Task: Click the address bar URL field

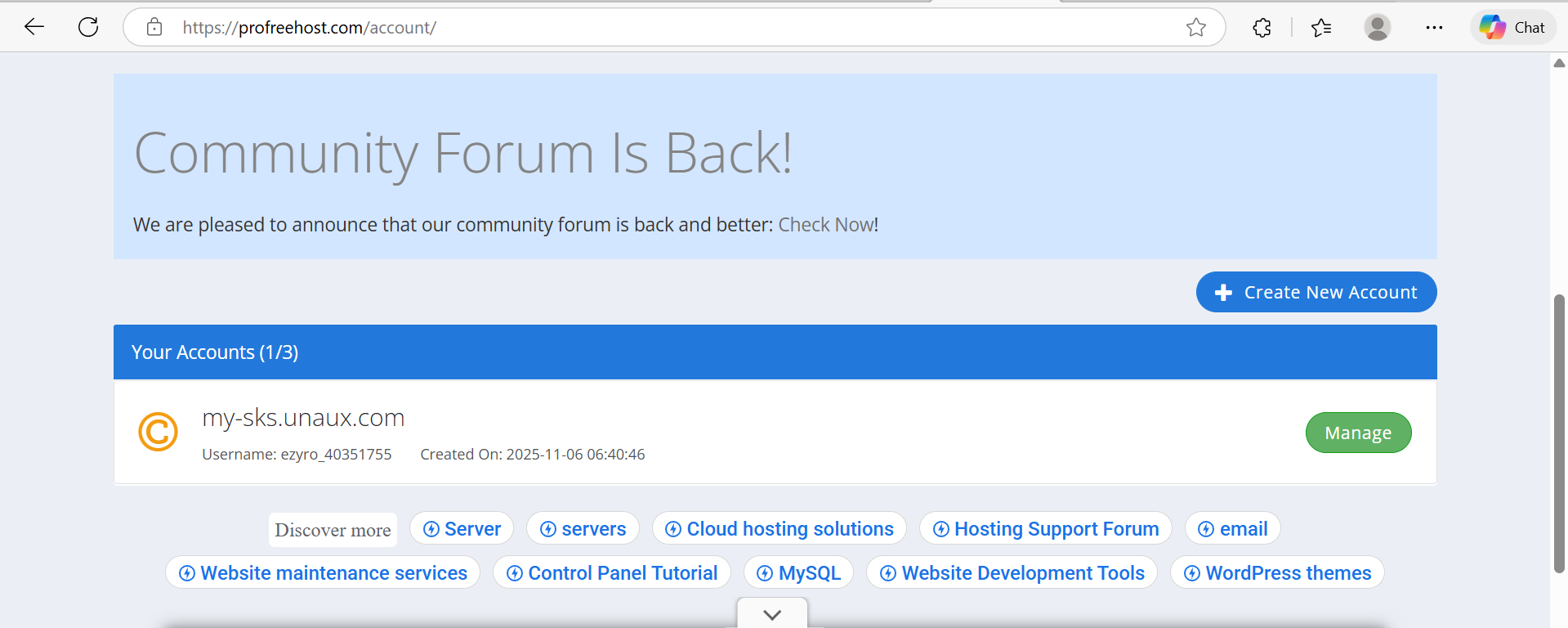Action: pyautogui.click(x=654, y=28)
